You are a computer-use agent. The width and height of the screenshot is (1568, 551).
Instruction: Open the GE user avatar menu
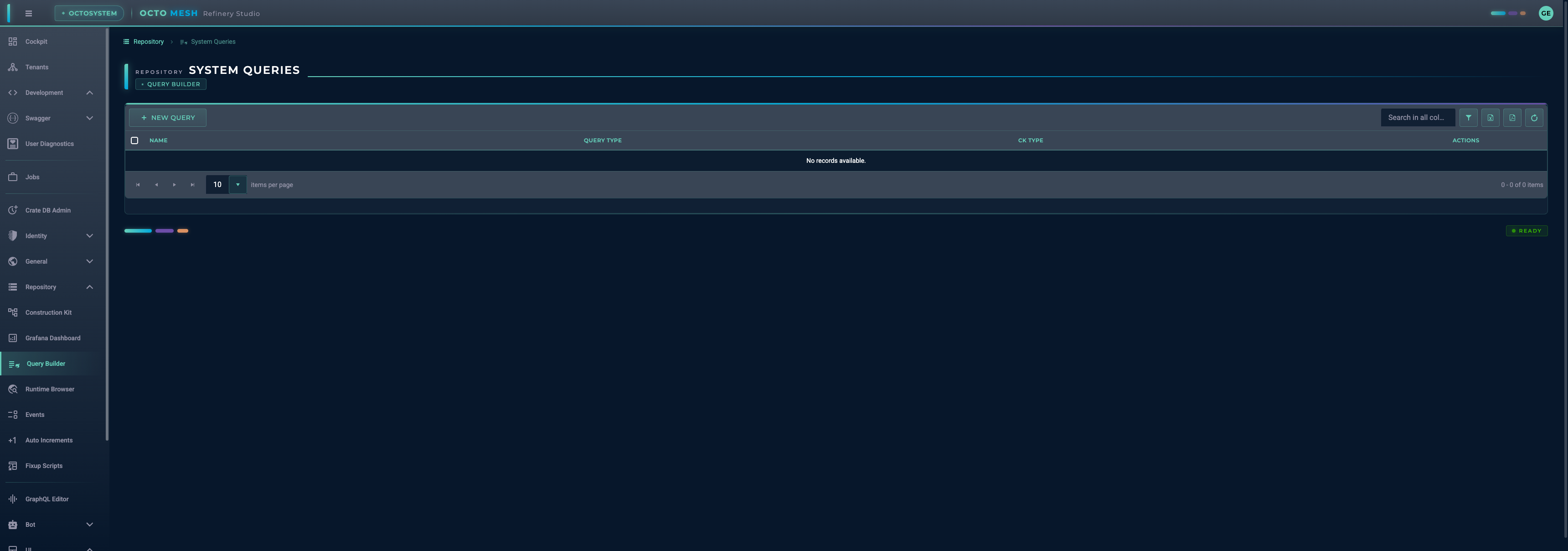[x=1546, y=13]
